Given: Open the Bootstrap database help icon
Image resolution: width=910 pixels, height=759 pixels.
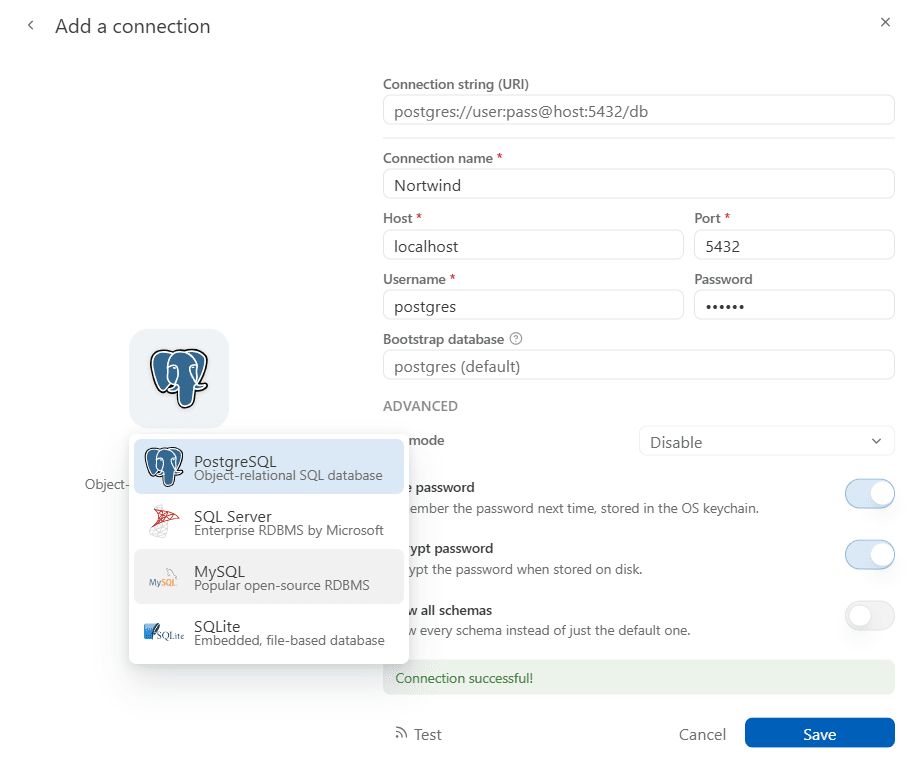Looking at the screenshot, I should pyautogui.click(x=515, y=339).
